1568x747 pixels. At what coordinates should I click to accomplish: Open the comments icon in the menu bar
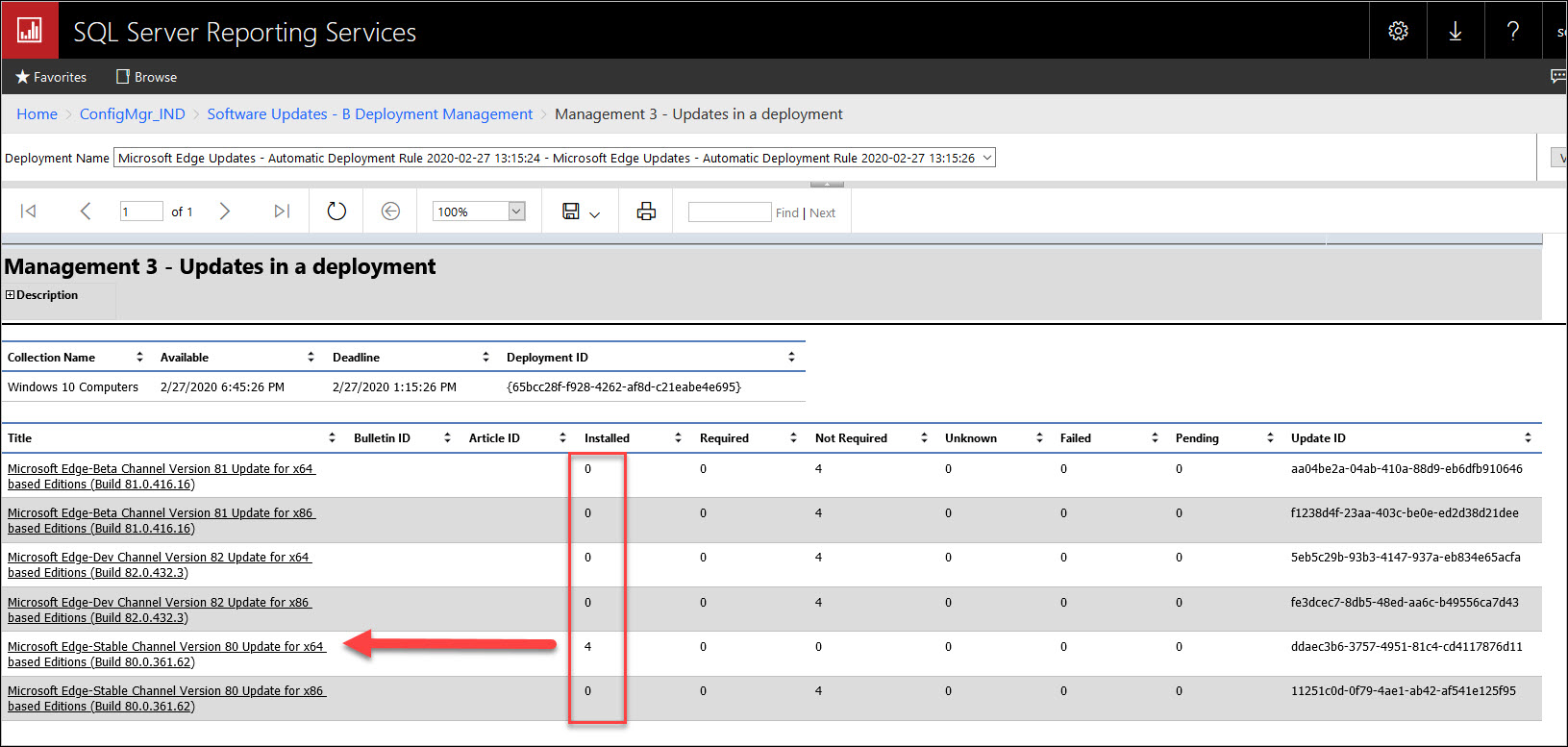(x=1558, y=76)
